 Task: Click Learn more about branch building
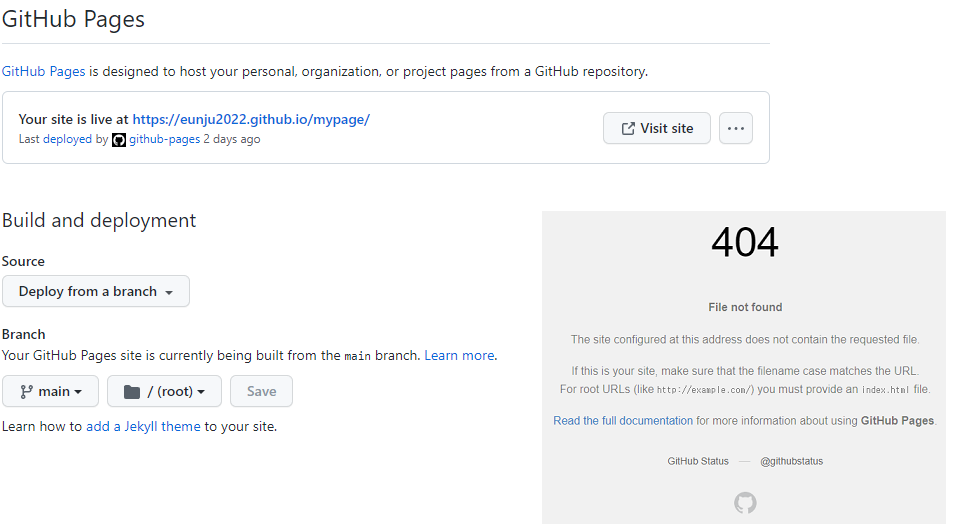point(459,355)
